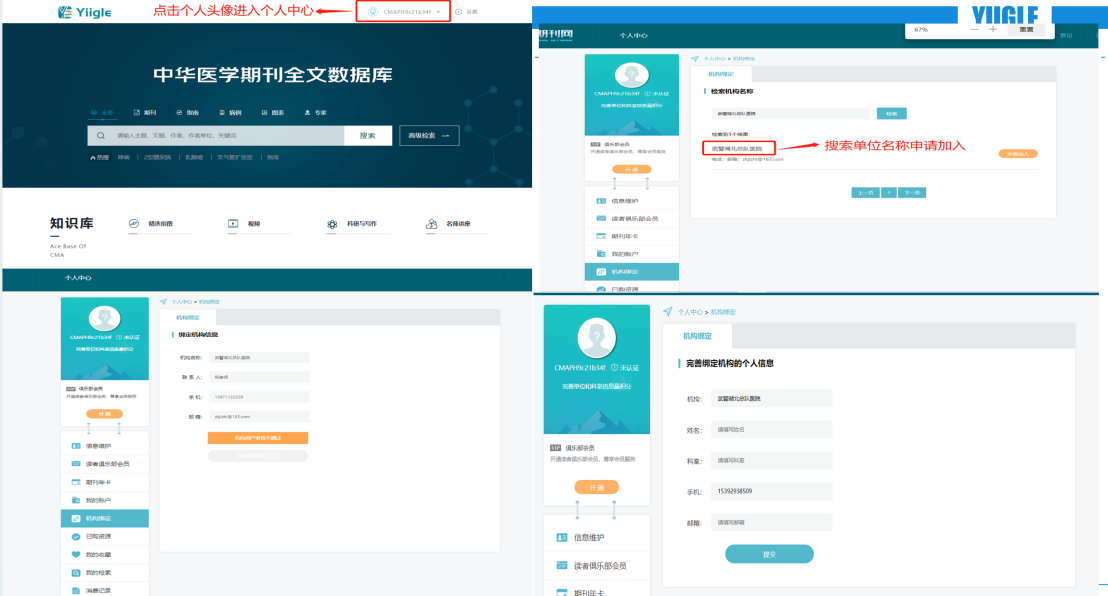Open 我的检索 magnifier item in sidebar

76,573
